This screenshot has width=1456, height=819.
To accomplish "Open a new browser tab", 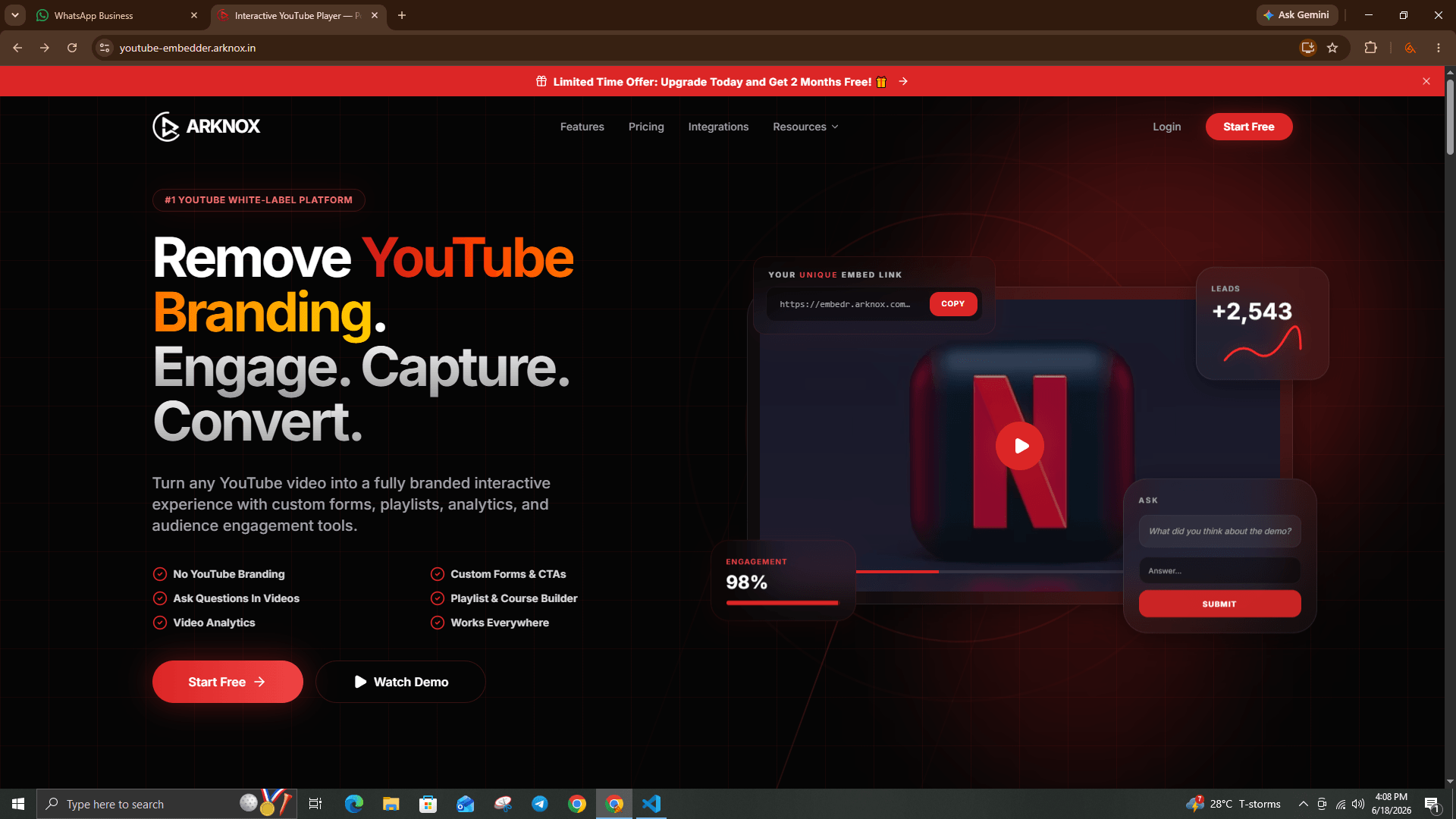I will pyautogui.click(x=402, y=15).
